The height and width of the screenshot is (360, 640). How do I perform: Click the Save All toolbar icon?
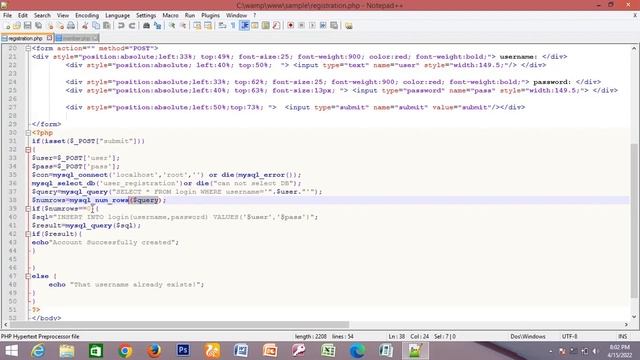(x=38, y=26)
